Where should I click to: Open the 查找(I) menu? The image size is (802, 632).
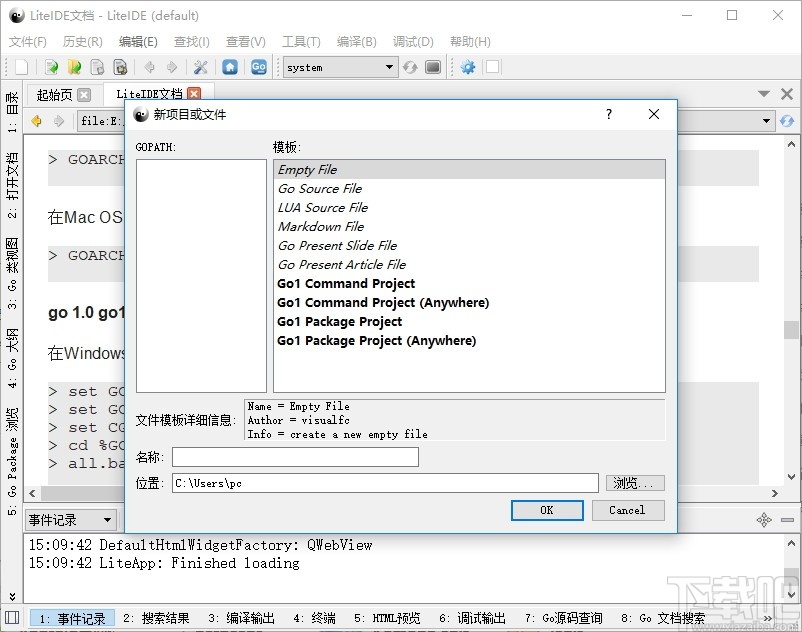click(192, 41)
